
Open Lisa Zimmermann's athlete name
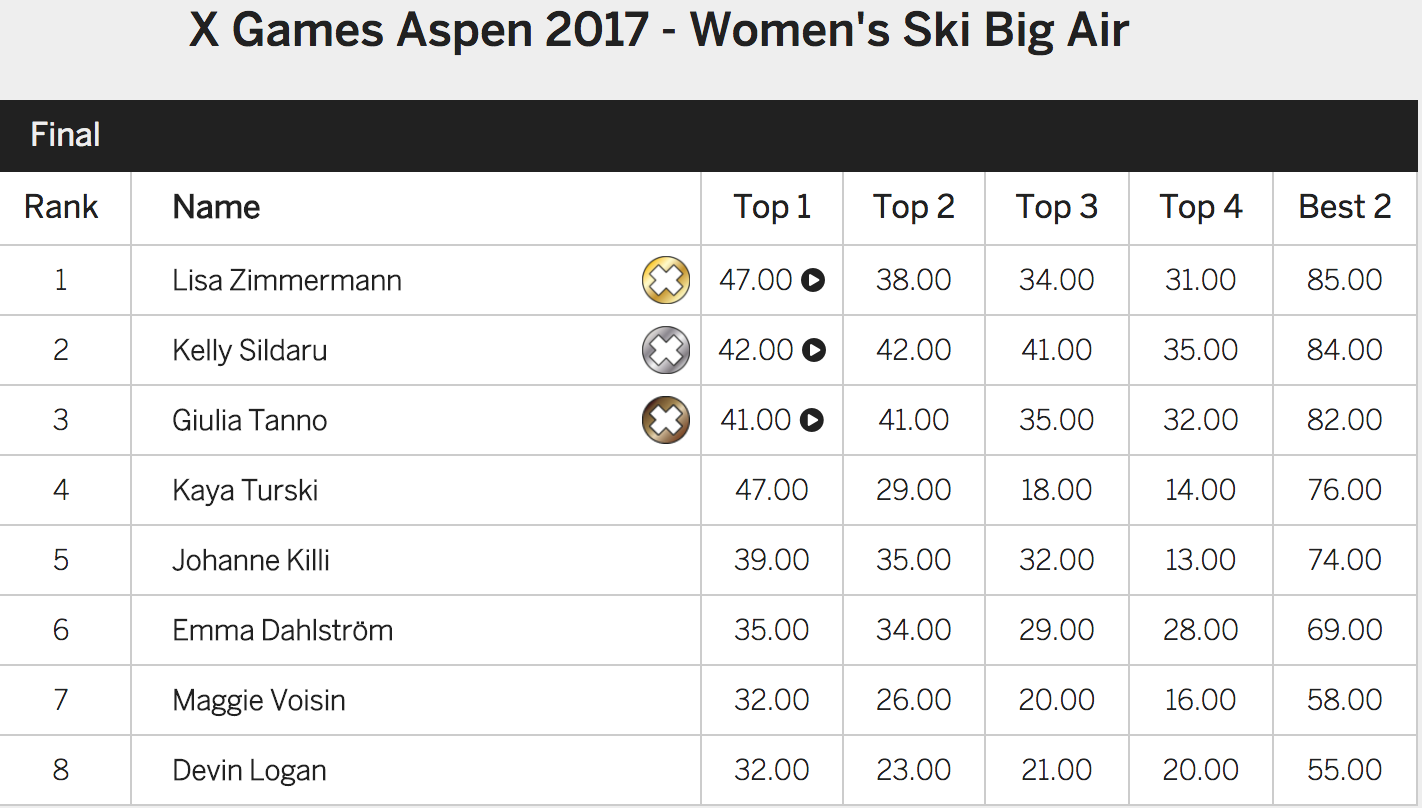pyautogui.click(x=287, y=280)
